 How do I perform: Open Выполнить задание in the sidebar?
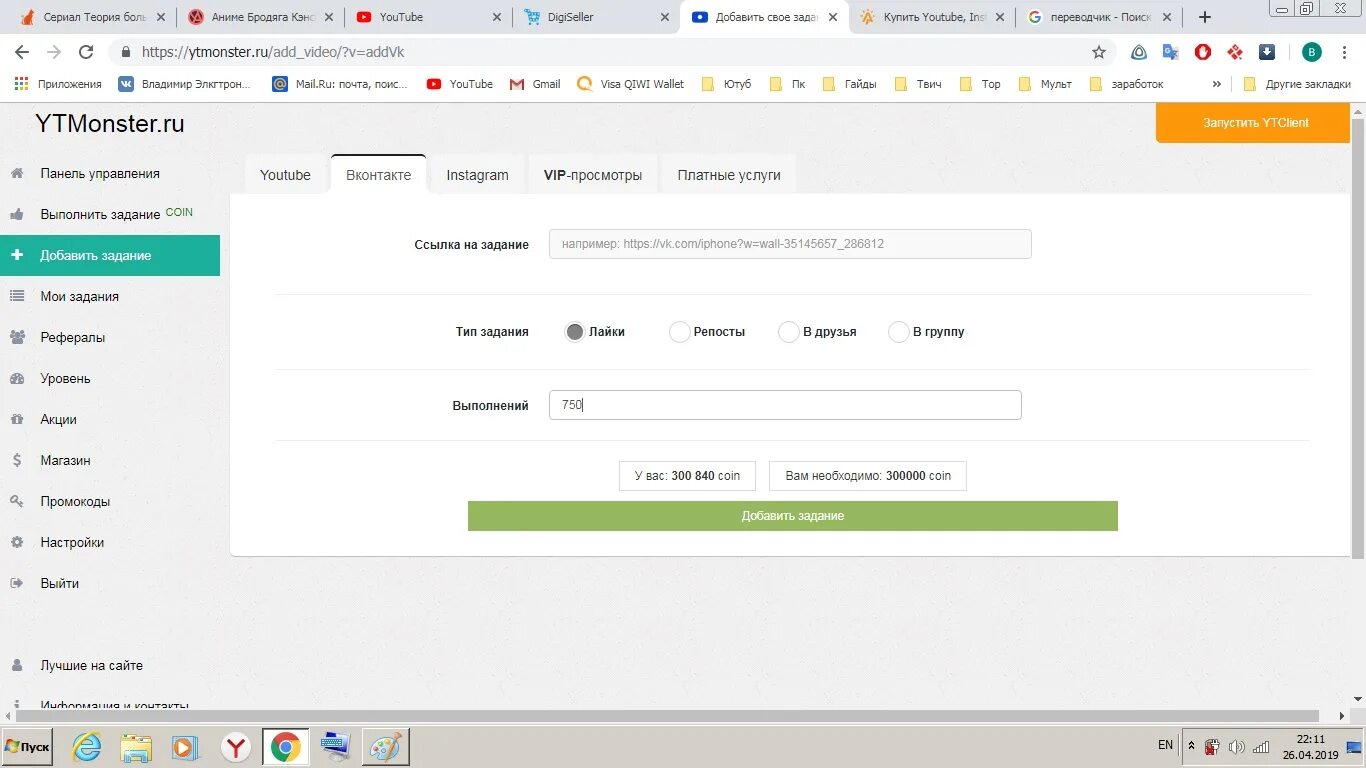pyautogui.click(x=100, y=214)
